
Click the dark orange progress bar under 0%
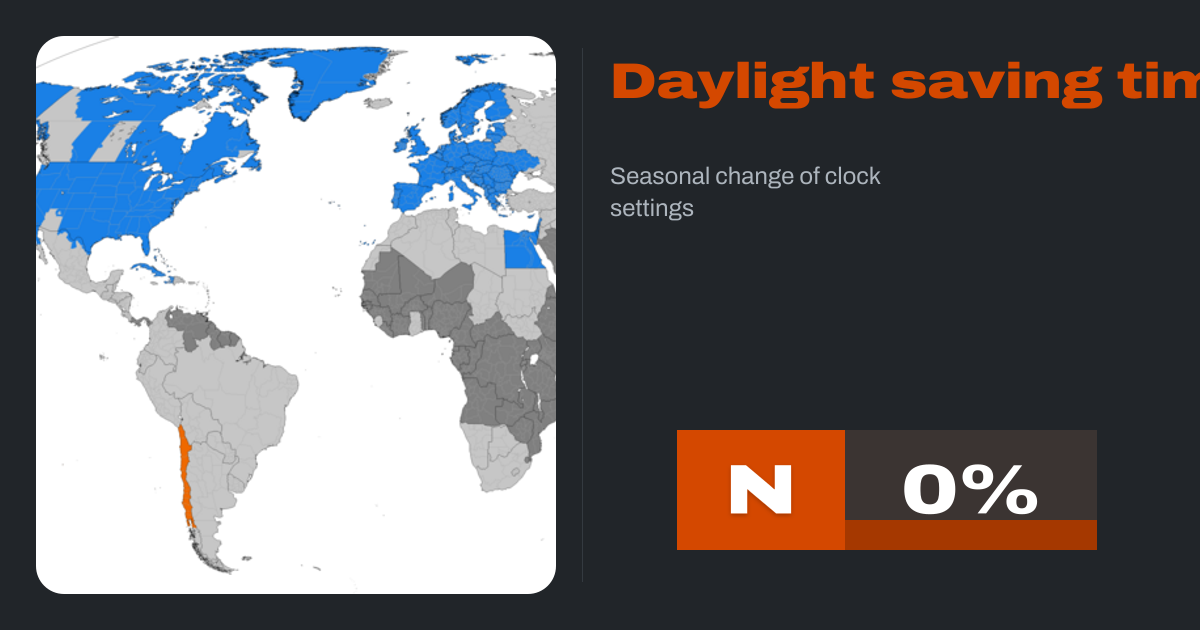click(x=970, y=535)
